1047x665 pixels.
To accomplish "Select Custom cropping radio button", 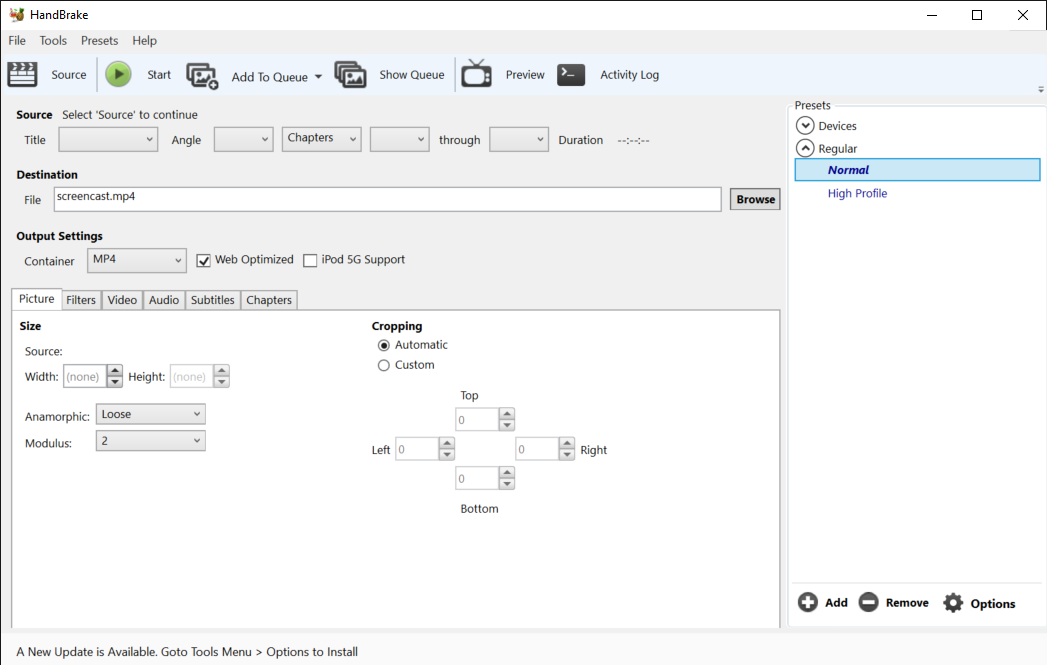I will 383,365.
